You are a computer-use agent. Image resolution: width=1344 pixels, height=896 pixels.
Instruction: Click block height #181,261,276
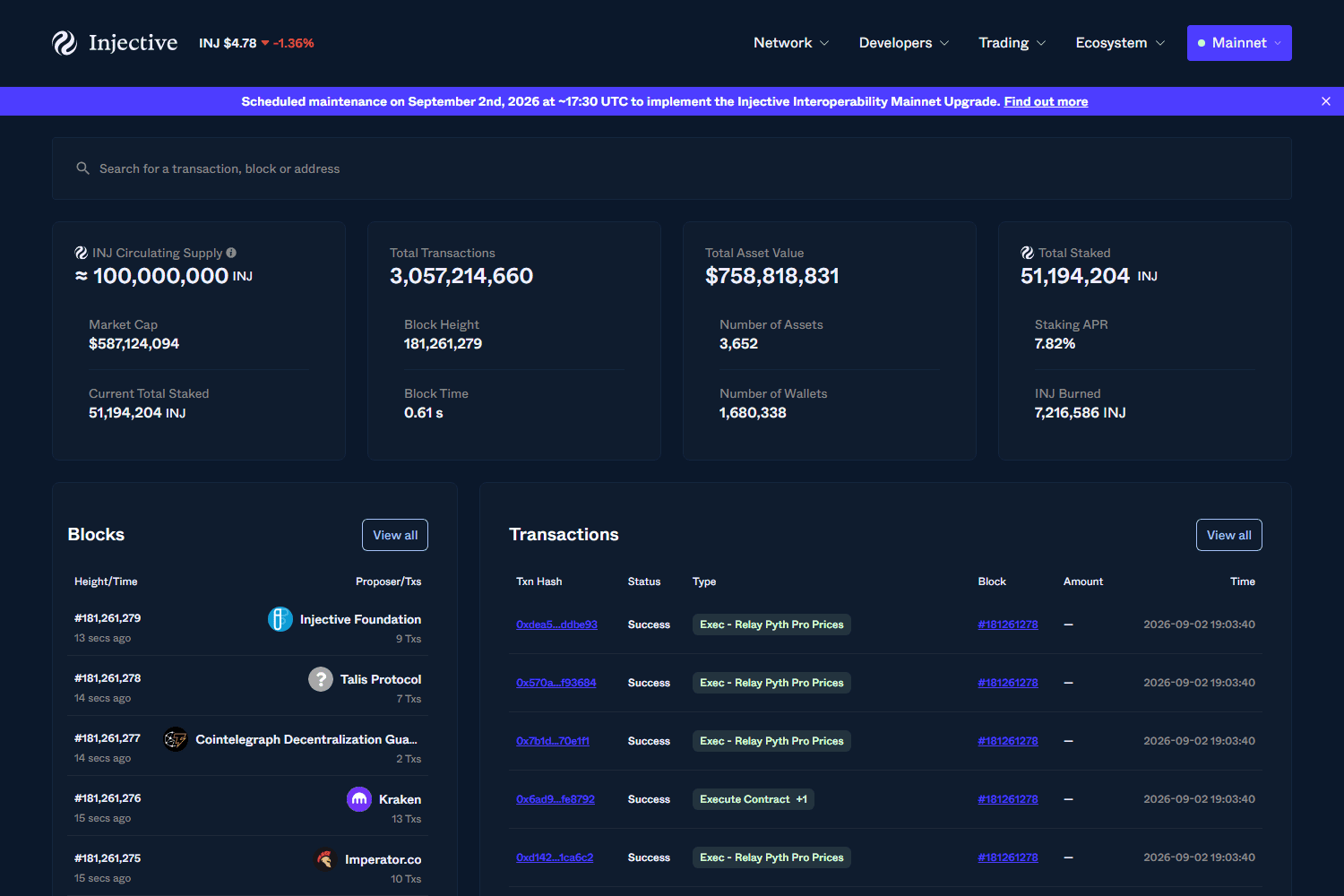[x=108, y=798]
